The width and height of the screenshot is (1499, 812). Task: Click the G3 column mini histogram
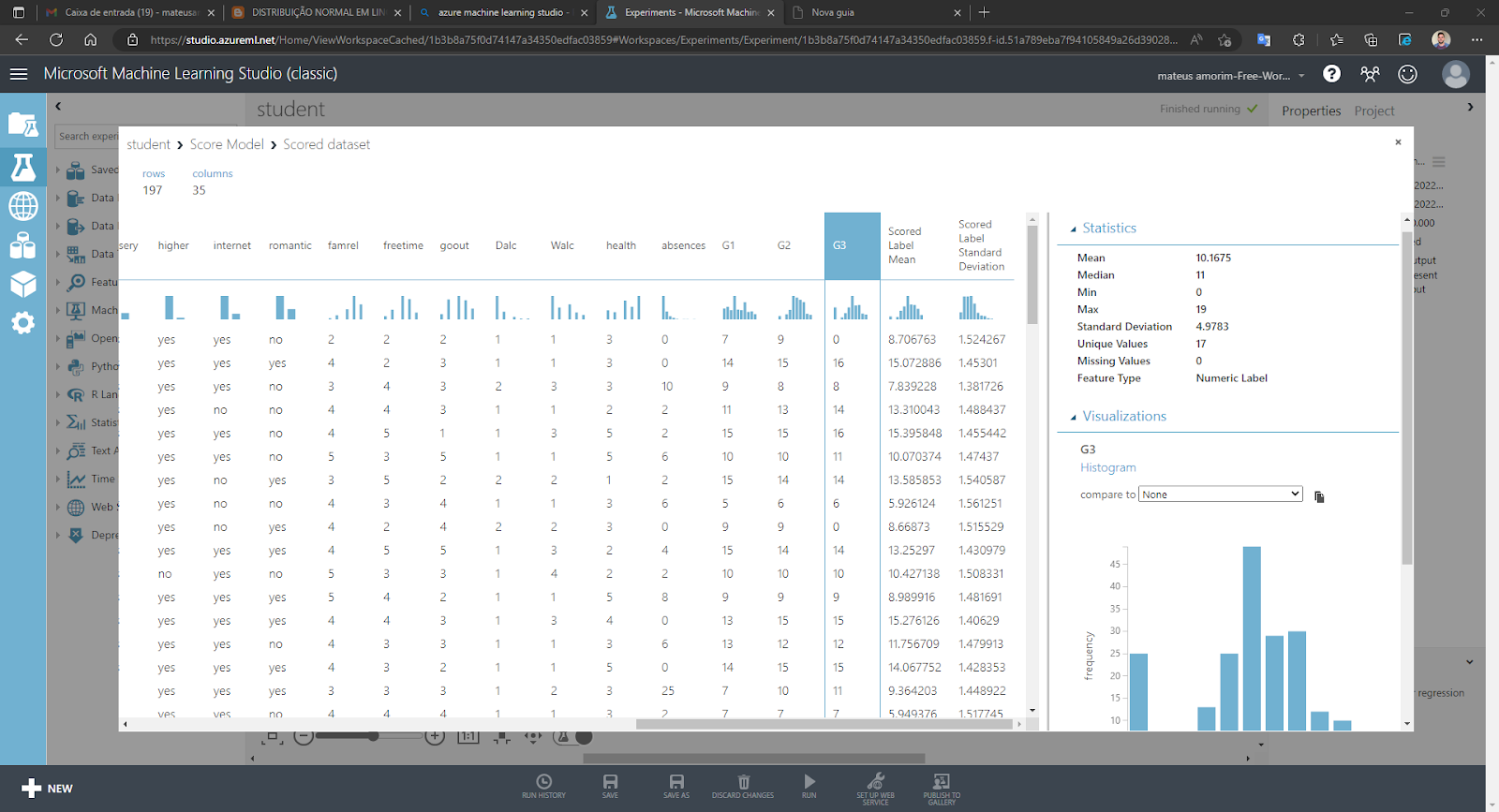click(x=852, y=307)
